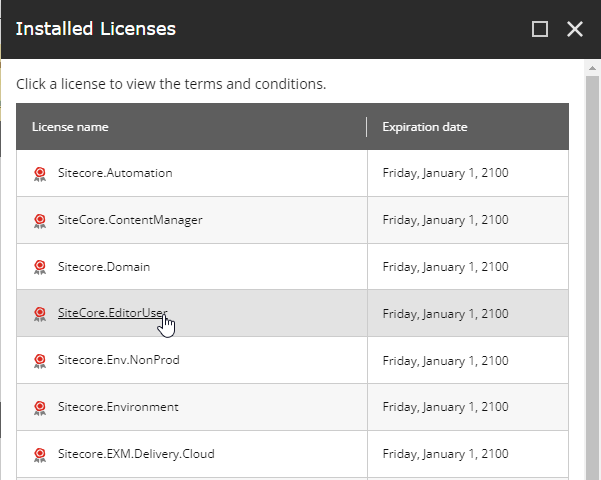601x480 pixels.
Task: Click the SiteCore.ContentManager license badge icon
Action: tap(40, 221)
